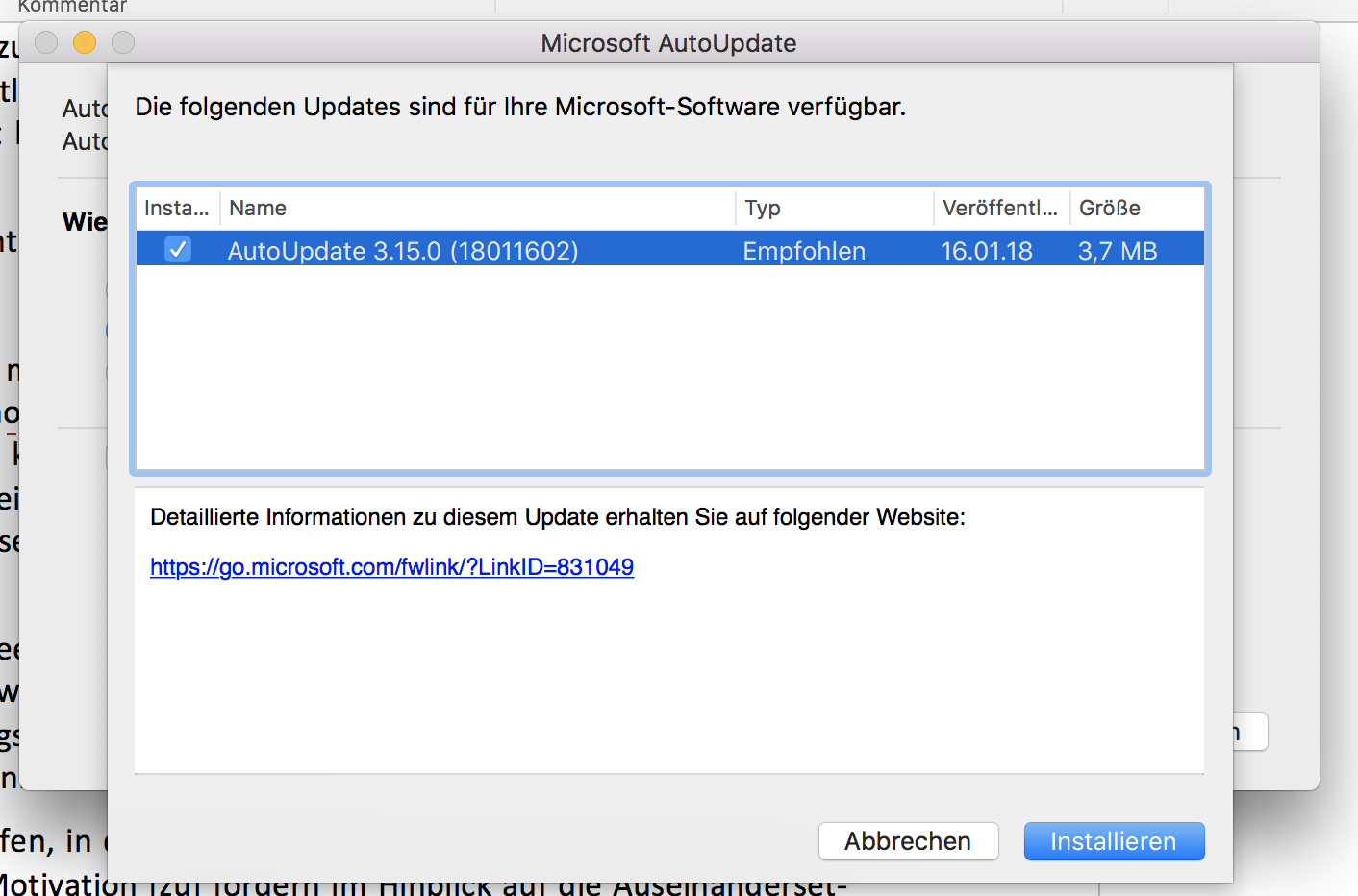Click the Veröffentl... column header
Viewport: 1358px width, 896px height.
[x=1001, y=208]
